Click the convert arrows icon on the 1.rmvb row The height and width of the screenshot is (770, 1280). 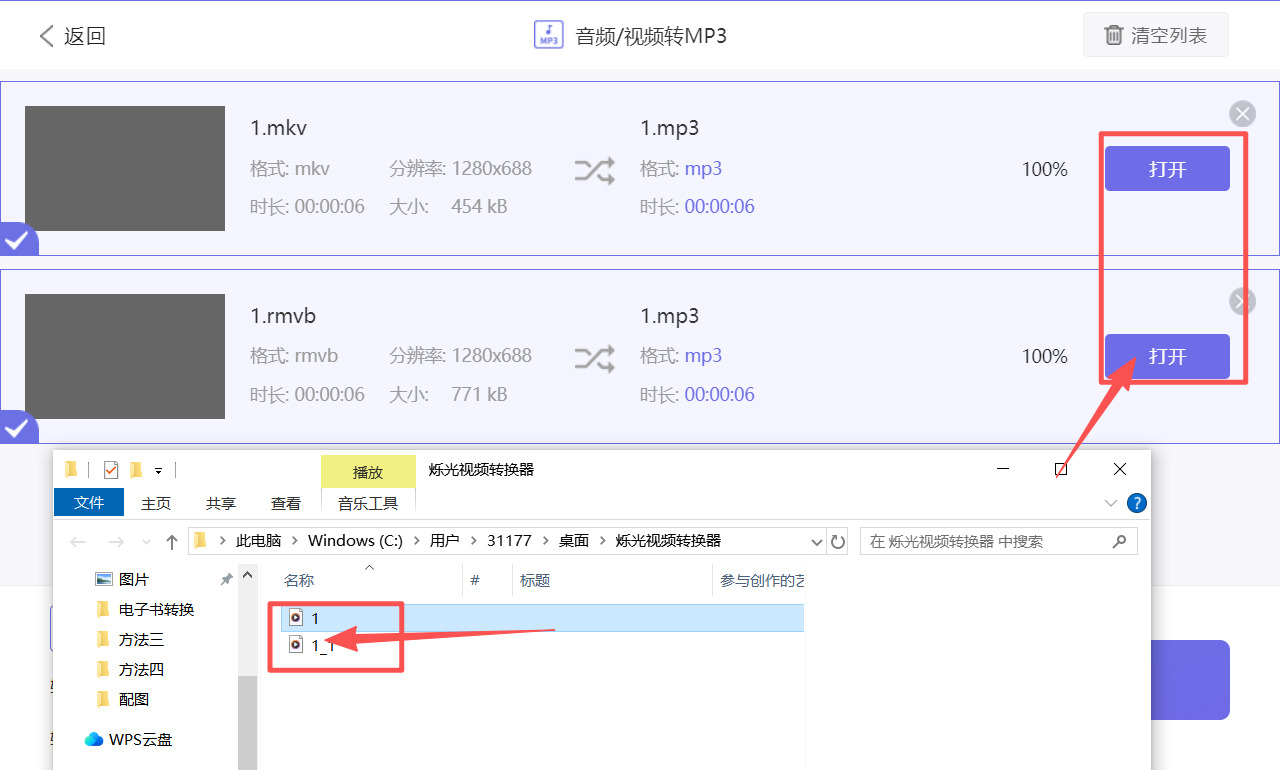594,357
